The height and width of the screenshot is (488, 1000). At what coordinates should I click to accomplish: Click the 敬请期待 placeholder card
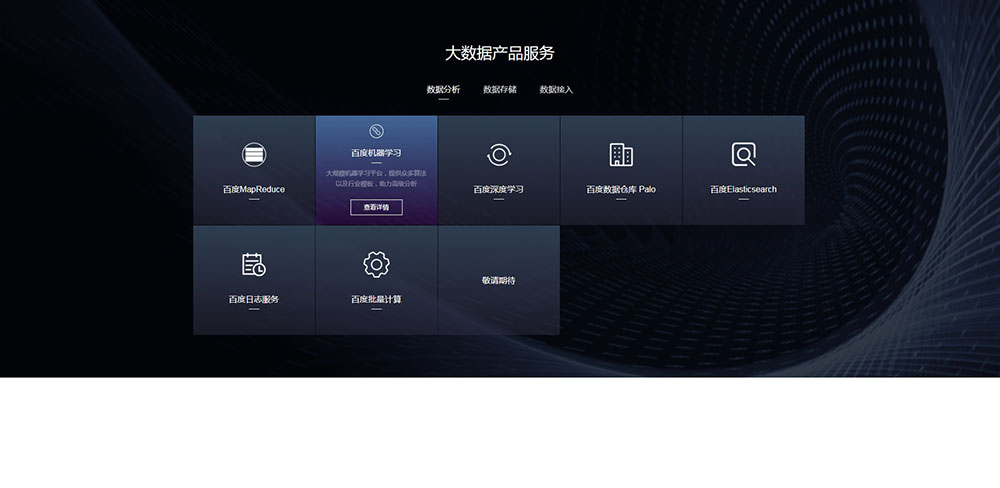(x=499, y=280)
